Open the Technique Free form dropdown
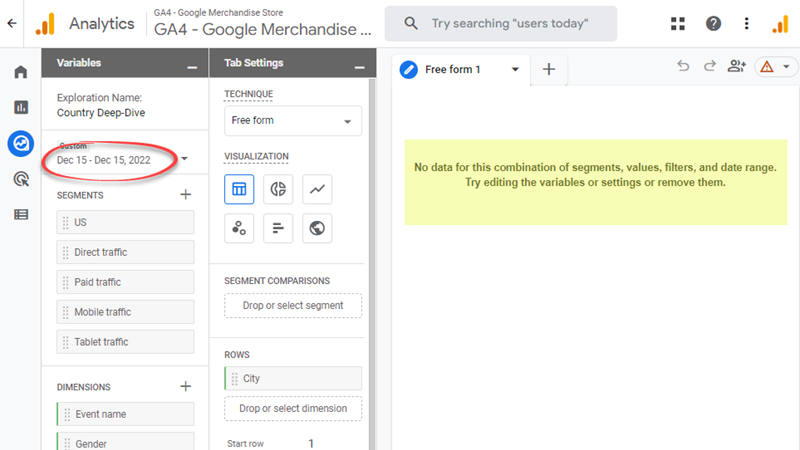Viewport: 800px width, 450px height. click(x=293, y=121)
